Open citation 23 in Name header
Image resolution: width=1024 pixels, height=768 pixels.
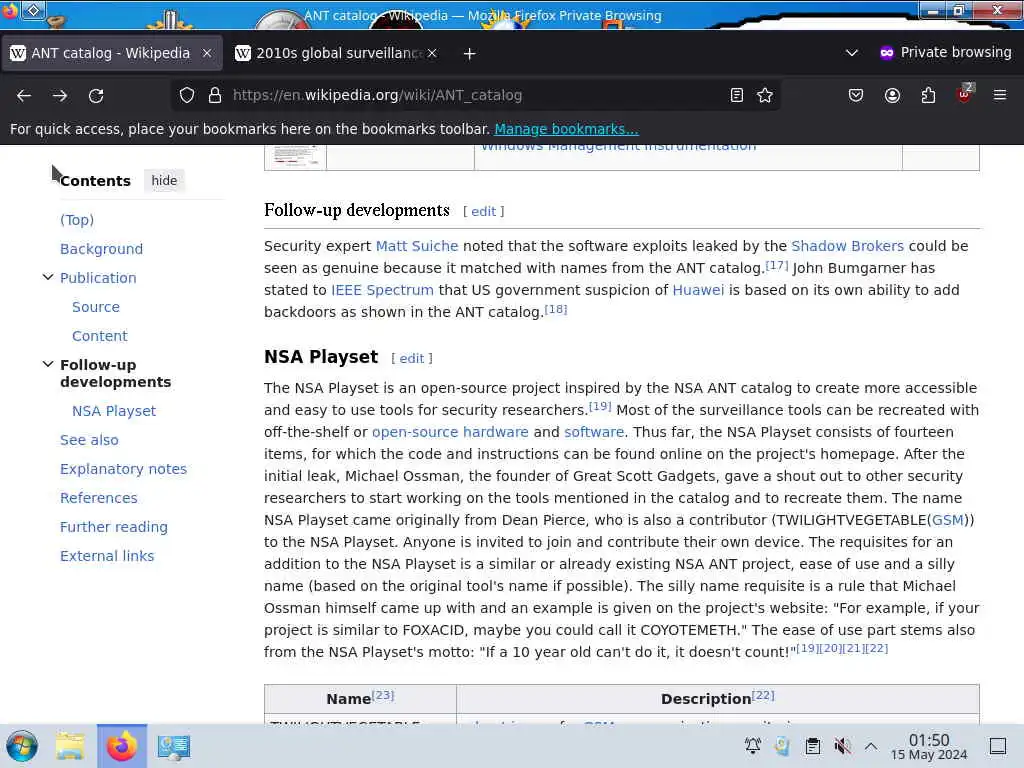coord(383,696)
